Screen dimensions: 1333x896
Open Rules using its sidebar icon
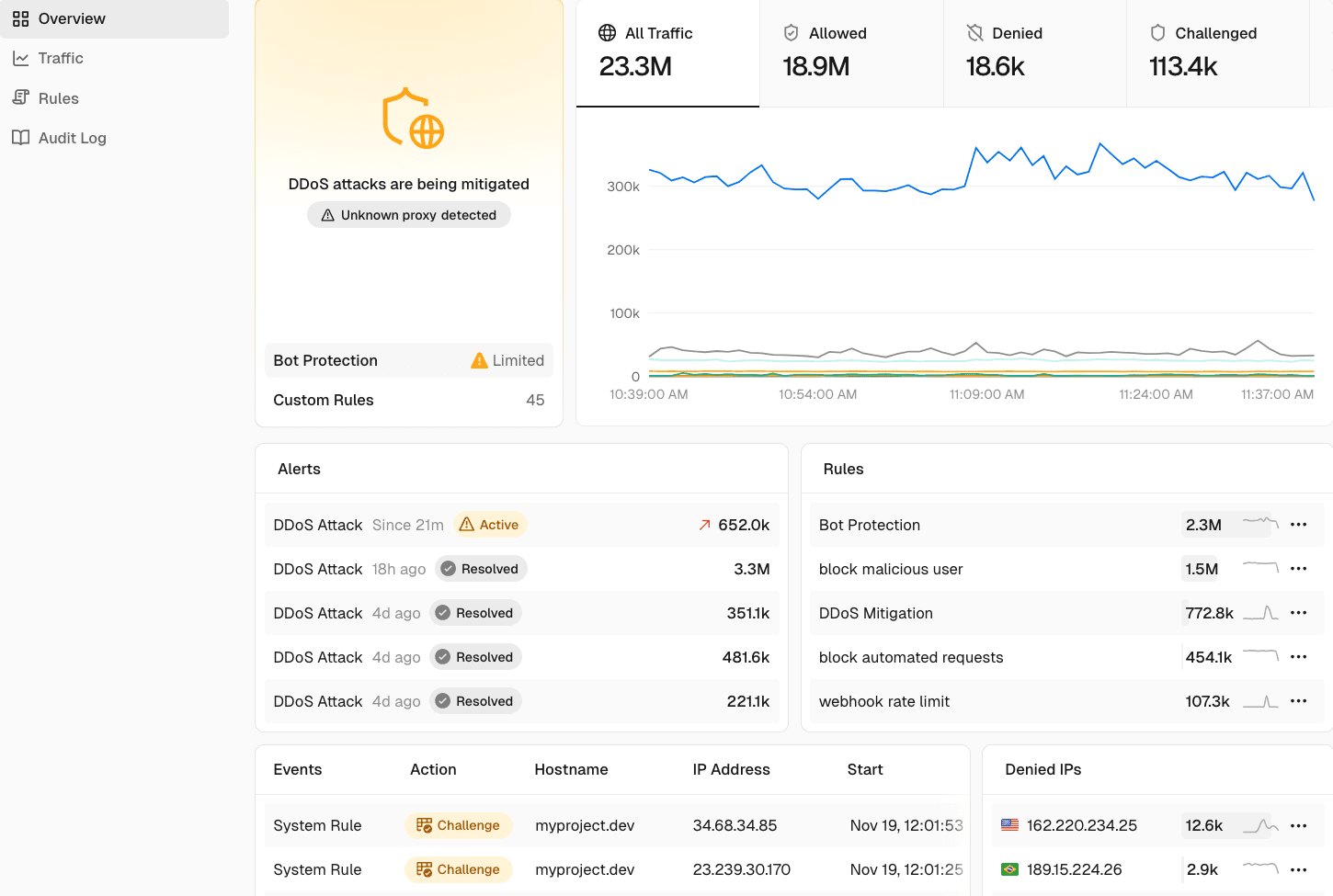pyautogui.click(x=20, y=97)
